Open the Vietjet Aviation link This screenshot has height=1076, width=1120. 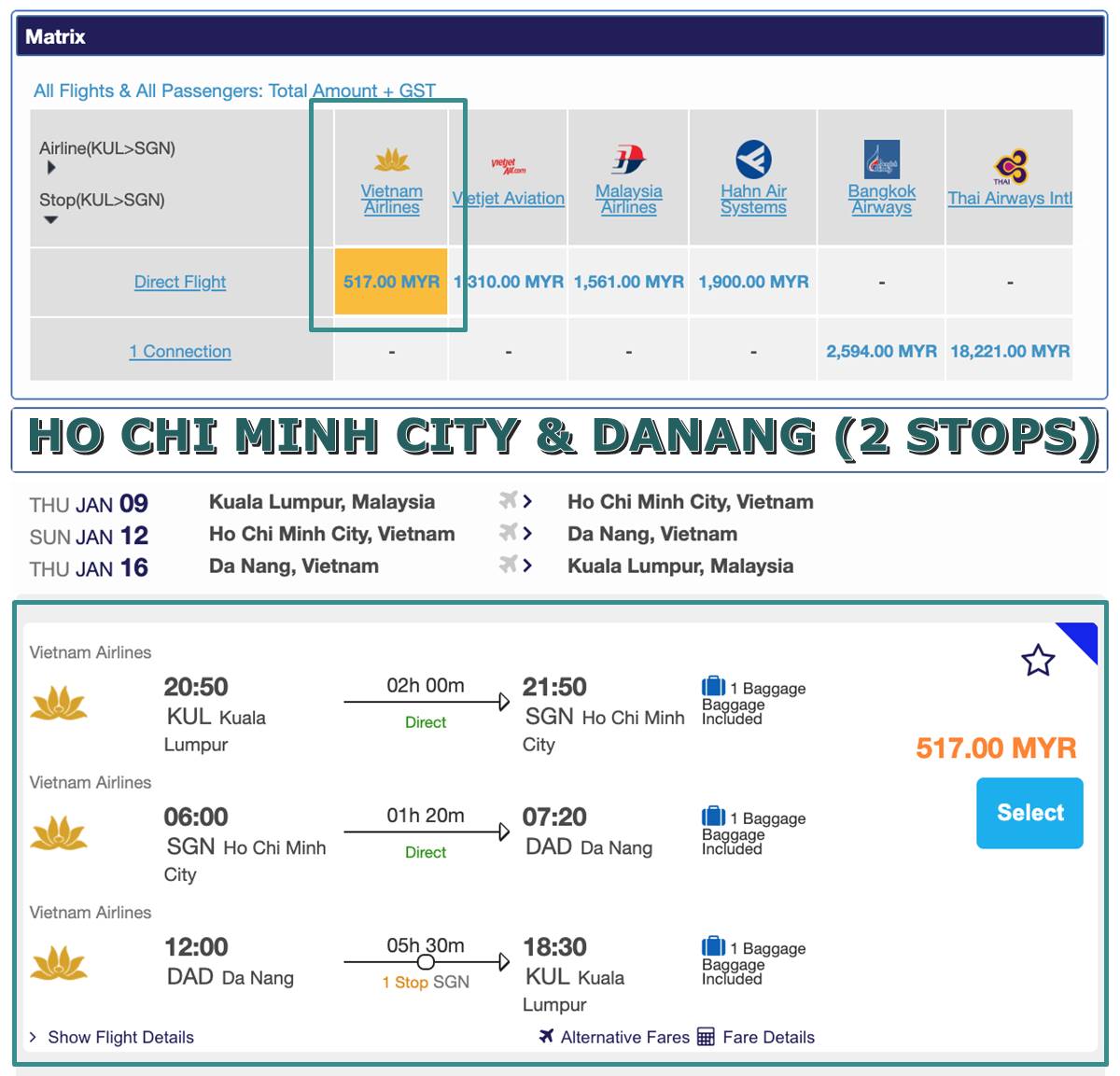tap(509, 199)
